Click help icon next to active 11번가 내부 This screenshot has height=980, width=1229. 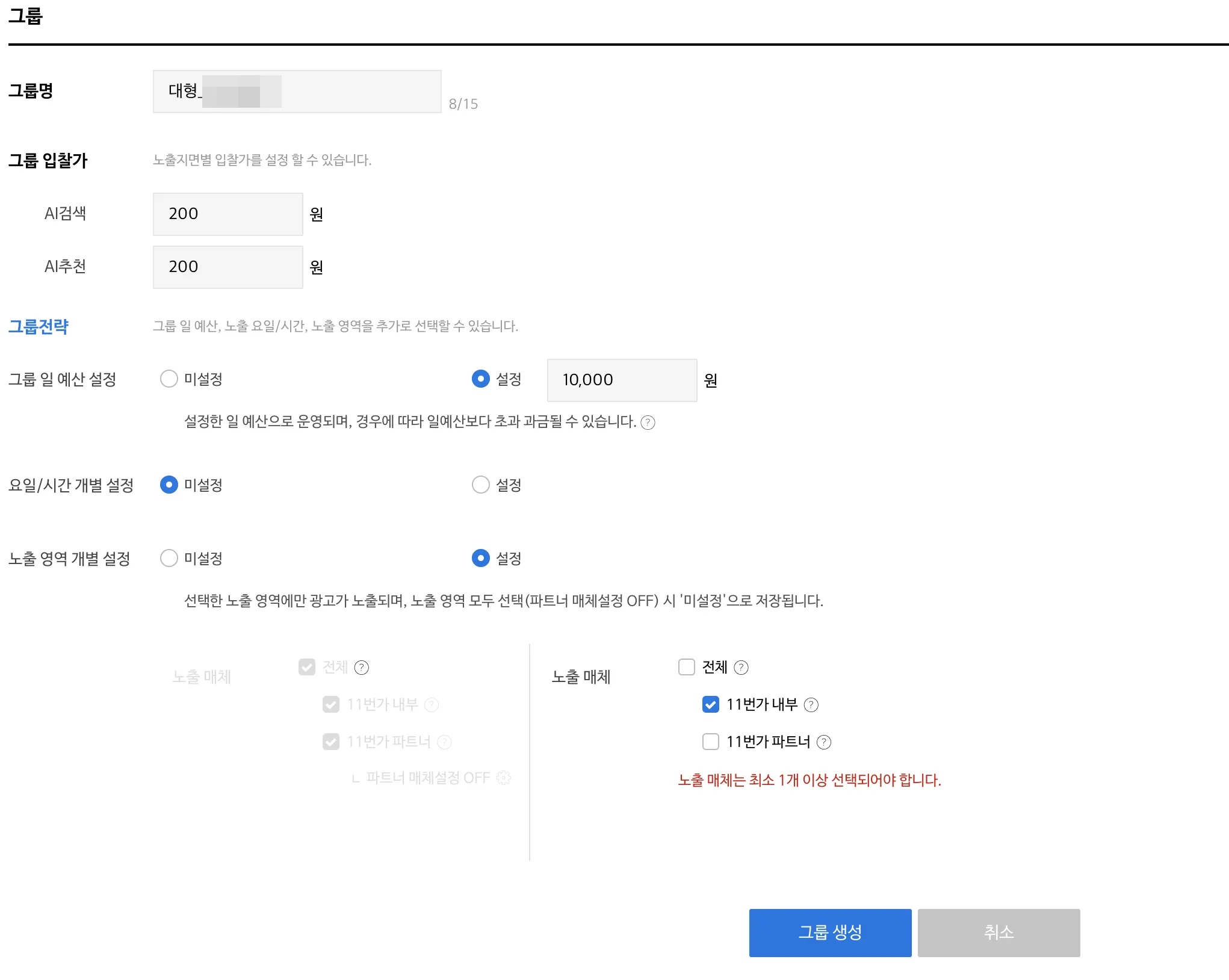pos(811,705)
